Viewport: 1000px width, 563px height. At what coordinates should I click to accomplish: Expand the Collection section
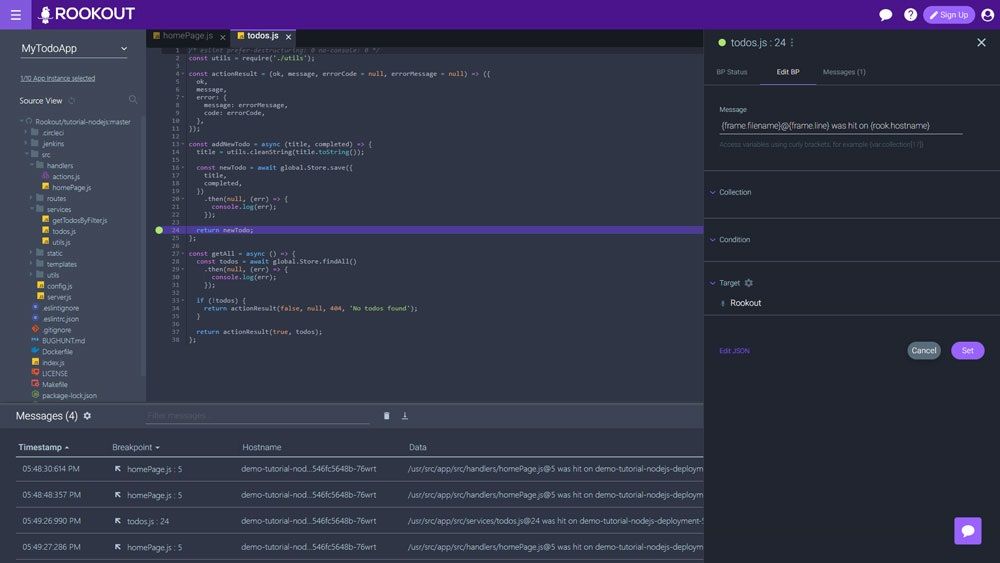click(731, 192)
